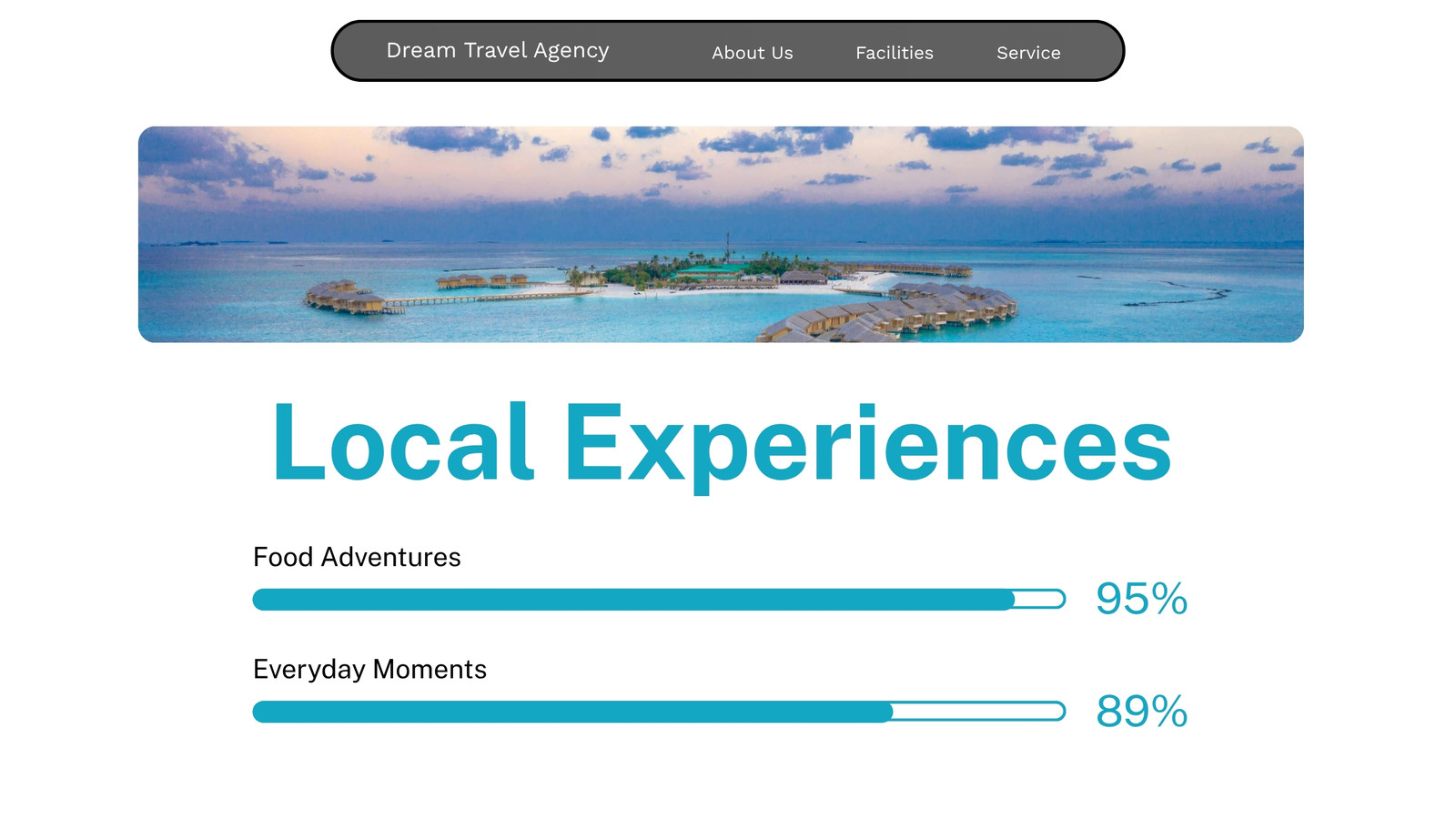Click the Food Adventures label
Image resolution: width=1456 pixels, height=819 pixels.
tap(357, 557)
